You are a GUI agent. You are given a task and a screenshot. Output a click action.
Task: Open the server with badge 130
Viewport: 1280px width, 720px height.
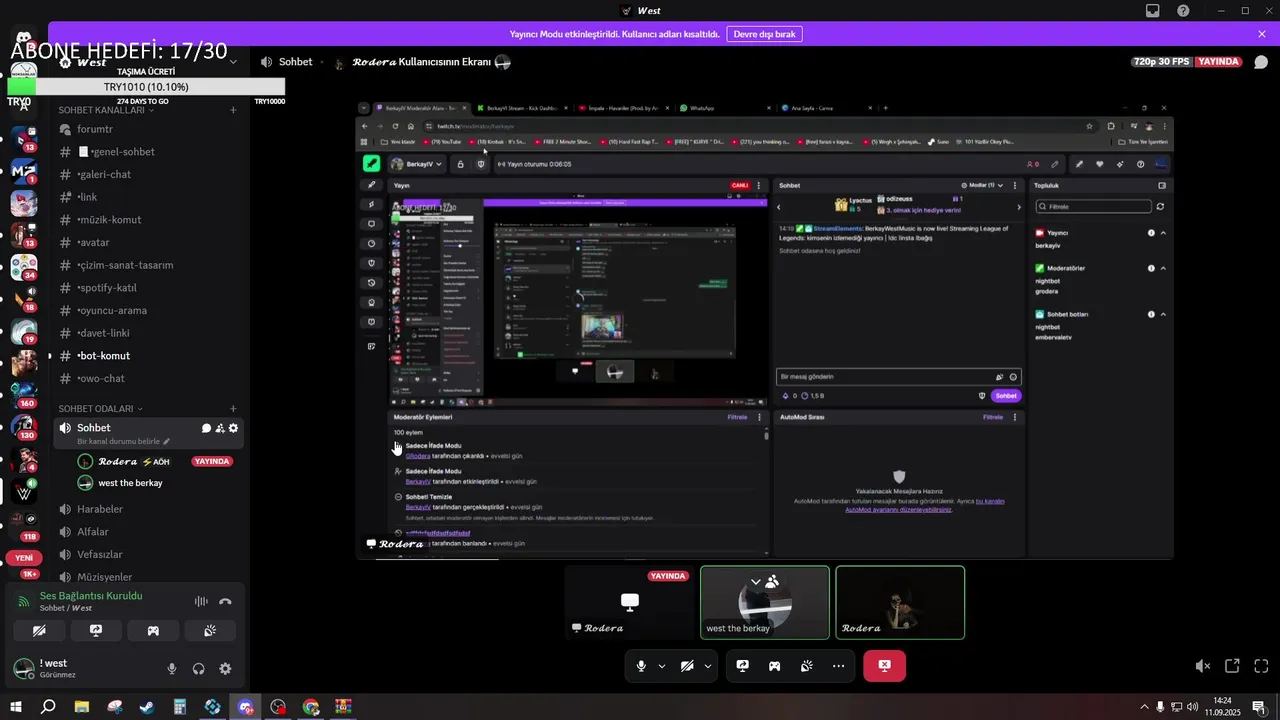tap(24, 426)
